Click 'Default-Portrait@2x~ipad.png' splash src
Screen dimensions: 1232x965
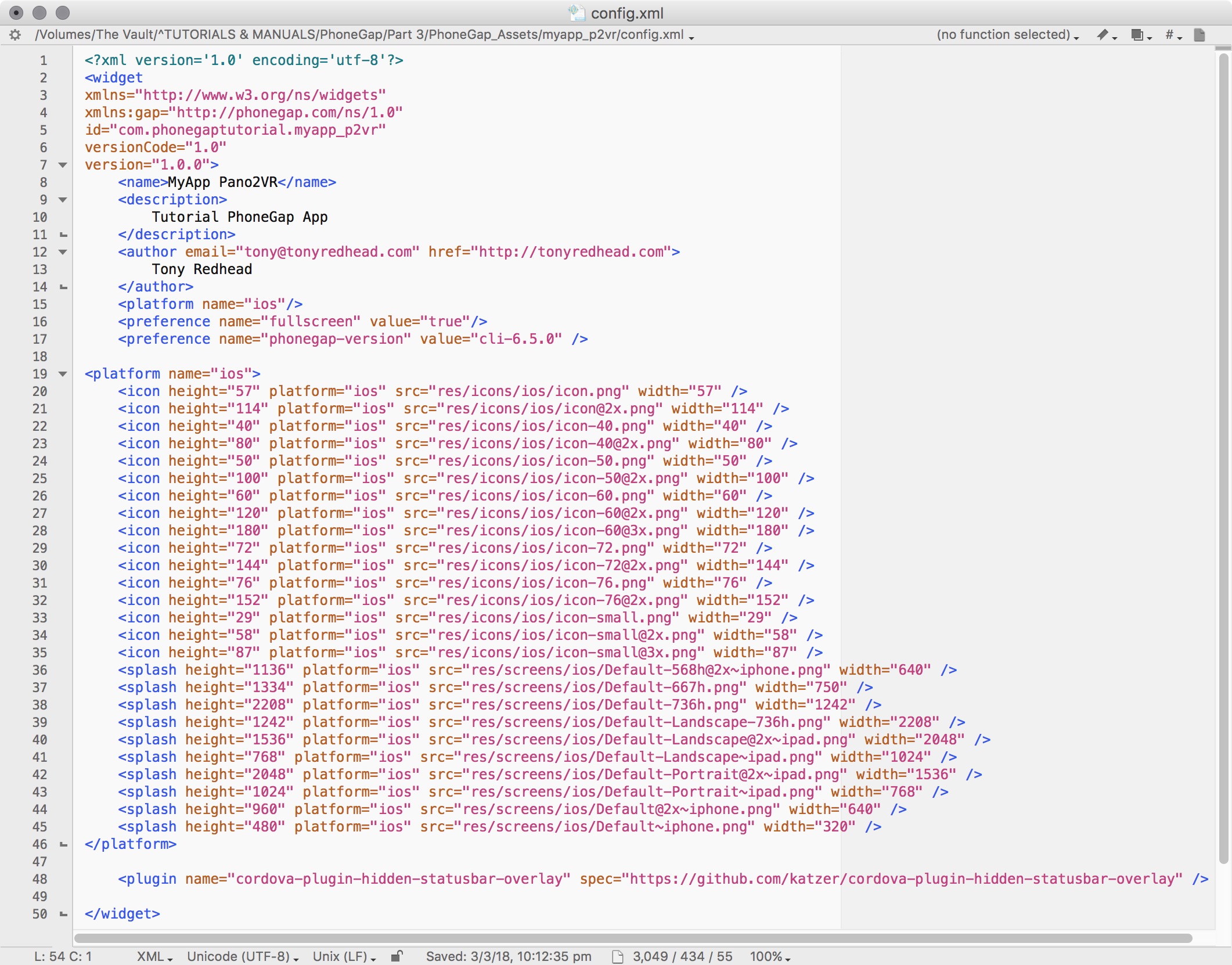(722, 775)
